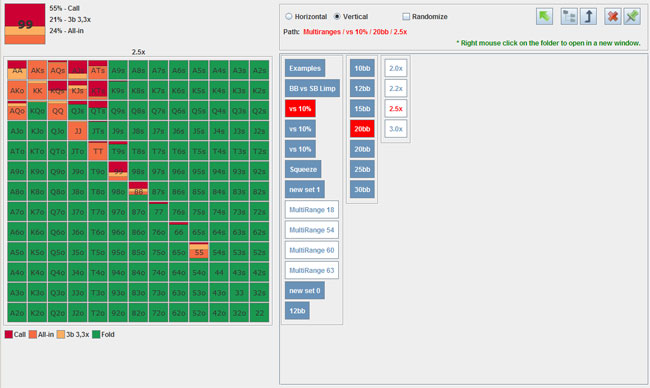Select the red highlighted 20bb folder
This screenshot has height=388, width=650.
pos(362,129)
